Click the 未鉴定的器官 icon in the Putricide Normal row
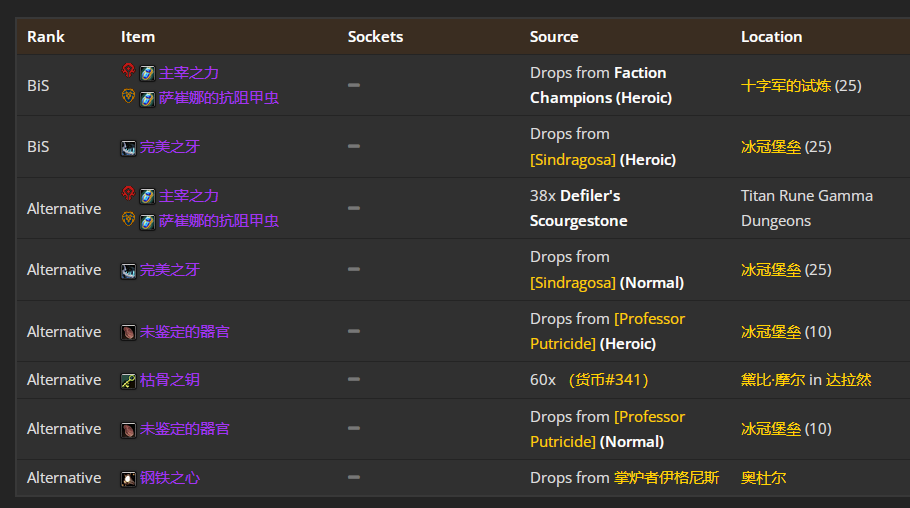This screenshot has height=508, width=910. 128,429
